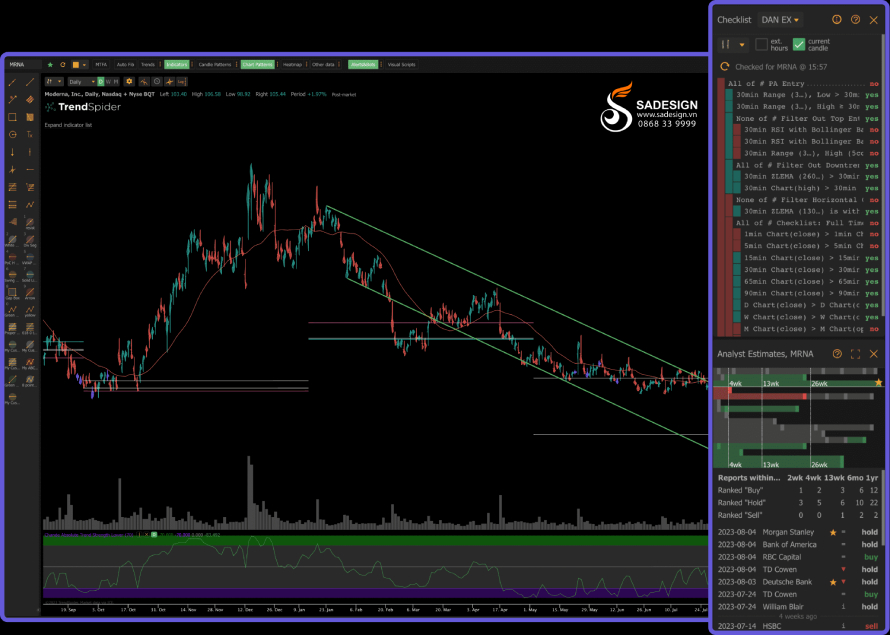Toggle the AlertsBots button
The width and height of the screenshot is (890, 635).
tap(362, 65)
